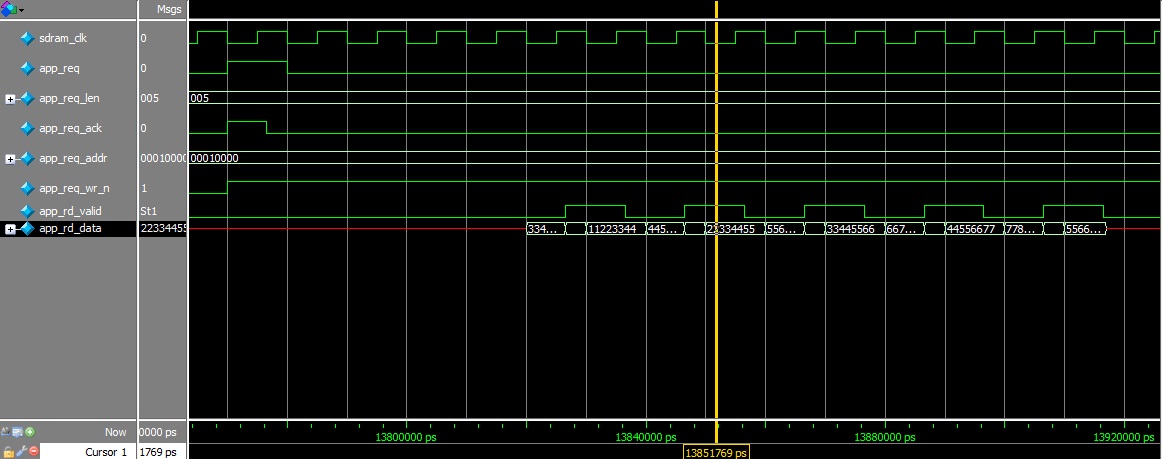Click the edit grid and timeline icon
The height and width of the screenshot is (459, 1163).
coord(19,432)
